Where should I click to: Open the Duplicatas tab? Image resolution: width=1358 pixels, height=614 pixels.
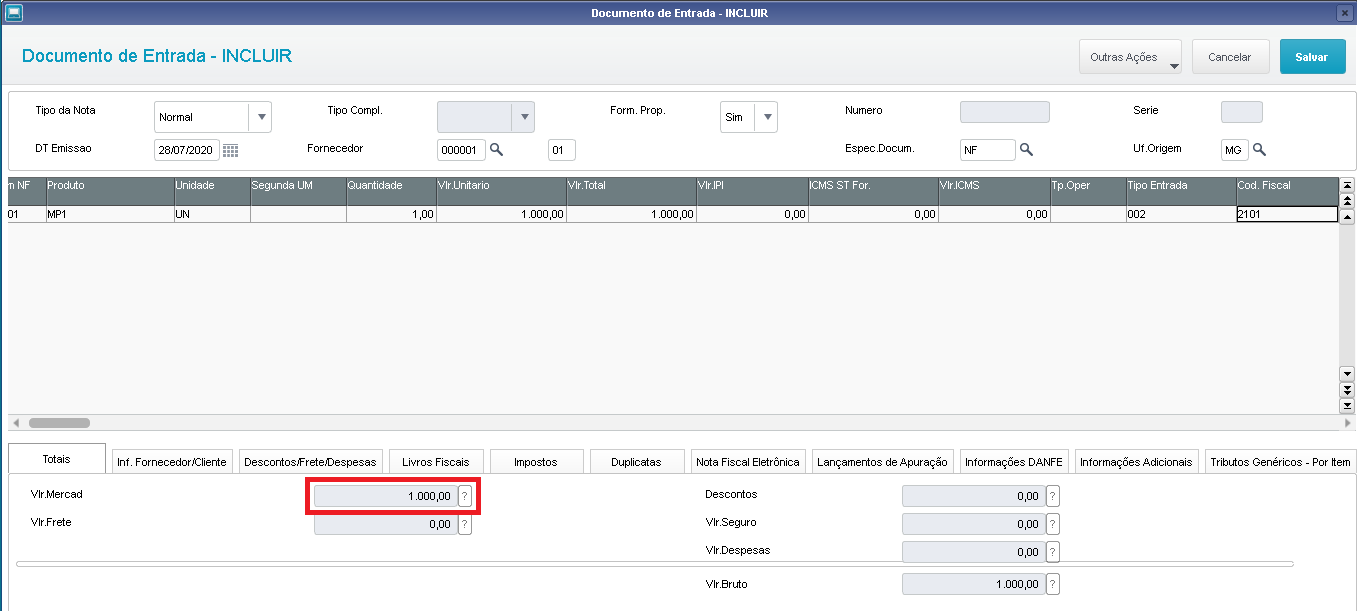tap(636, 462)
